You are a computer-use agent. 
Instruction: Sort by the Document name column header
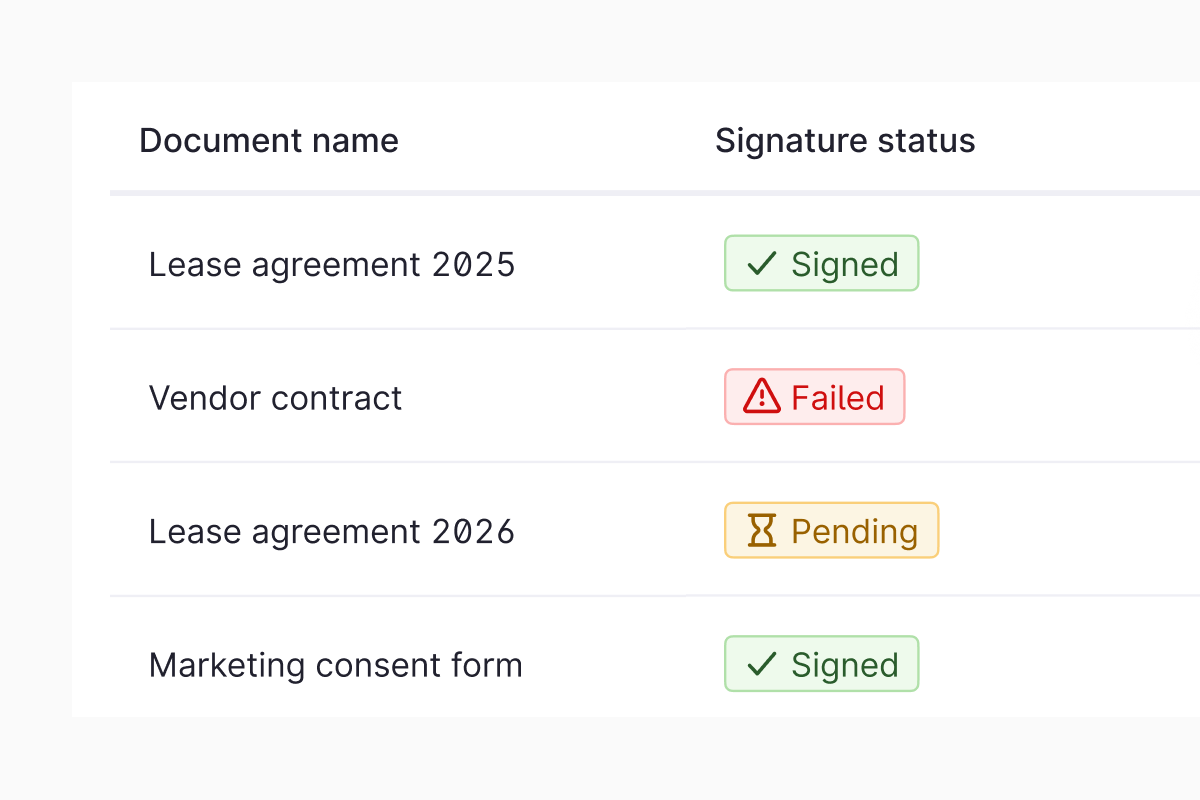268,141
